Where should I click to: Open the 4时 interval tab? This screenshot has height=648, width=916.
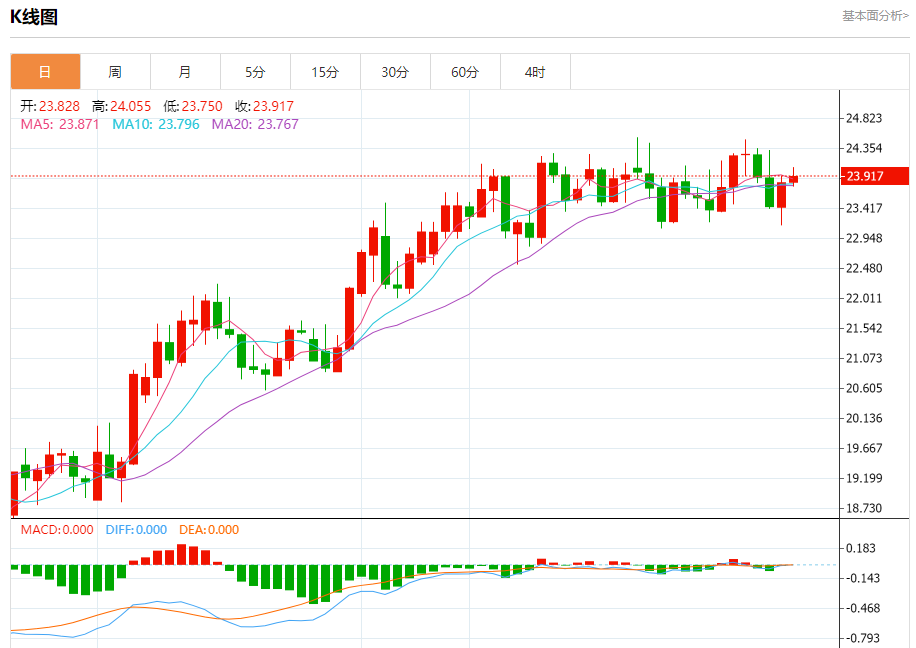[x=535, y=72]
